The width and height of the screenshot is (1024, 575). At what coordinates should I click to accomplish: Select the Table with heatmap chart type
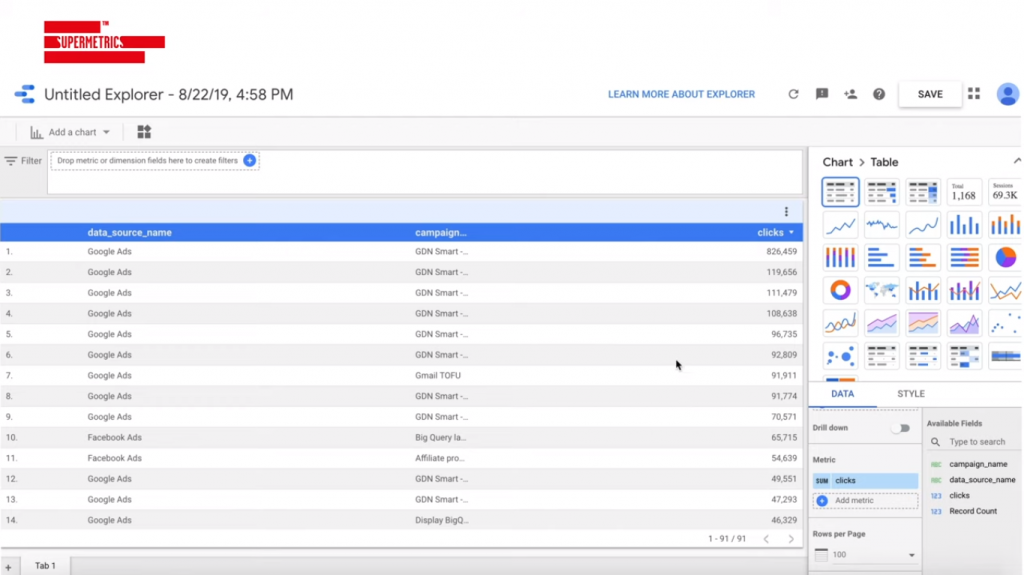tap(923, 193)
